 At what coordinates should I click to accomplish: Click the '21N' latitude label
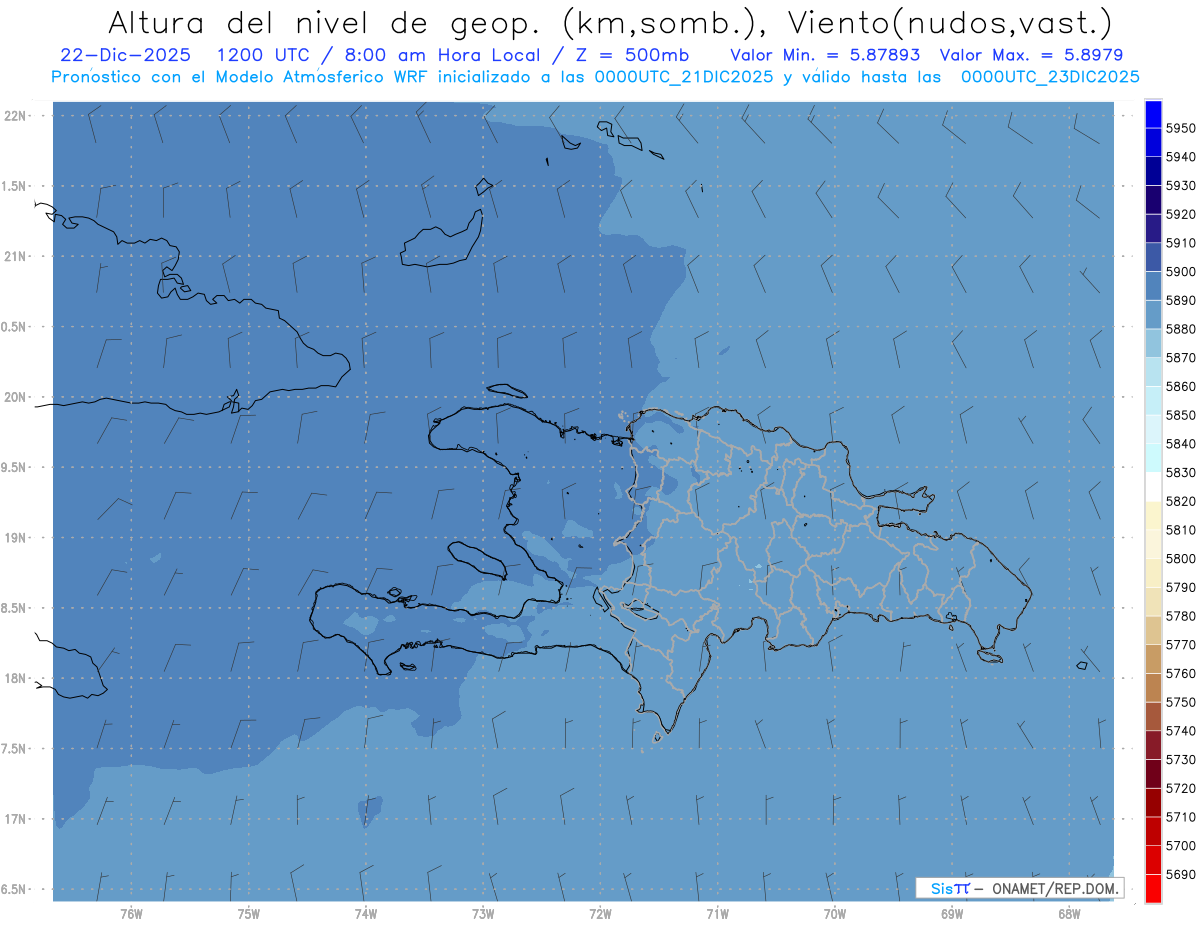(15, 256)
